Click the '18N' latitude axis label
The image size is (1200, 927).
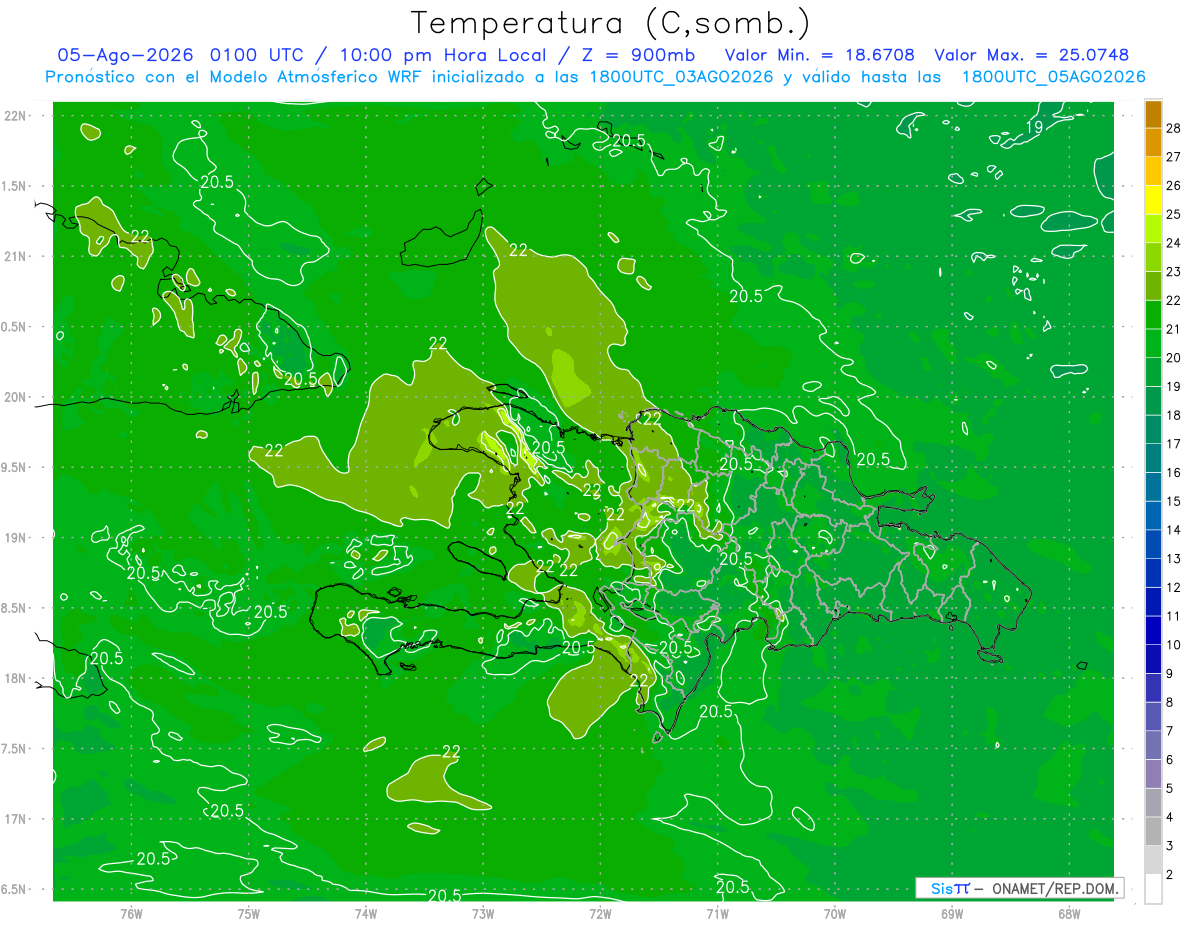coord(14,679)
